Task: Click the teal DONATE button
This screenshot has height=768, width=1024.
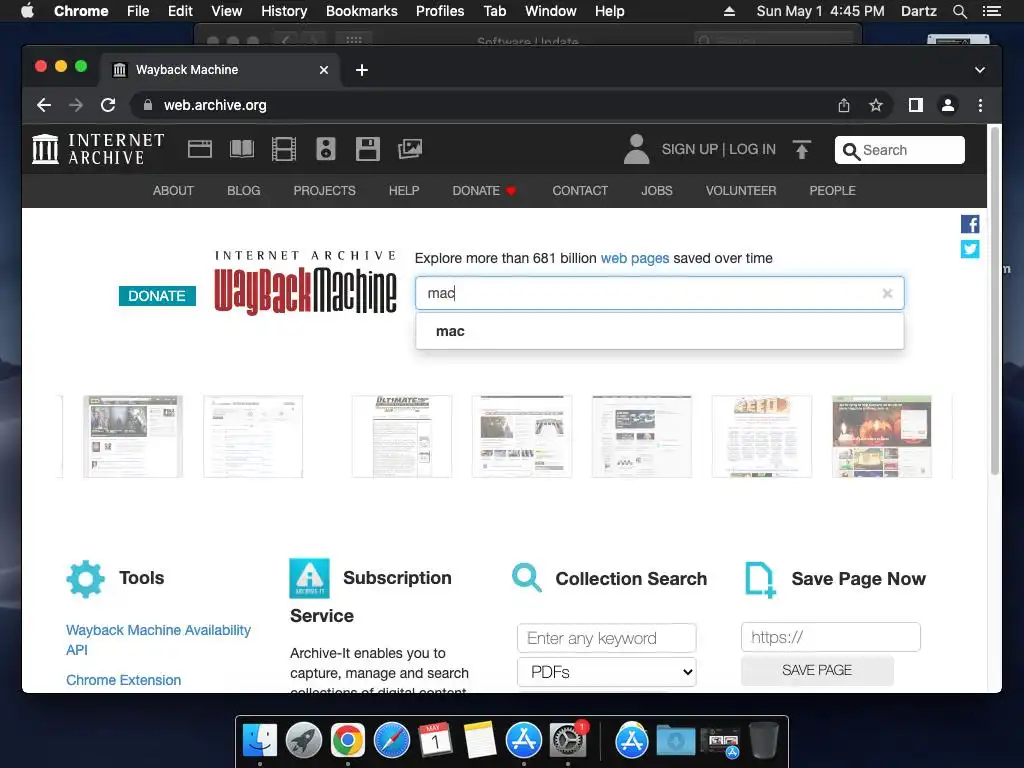Action: 157,296
